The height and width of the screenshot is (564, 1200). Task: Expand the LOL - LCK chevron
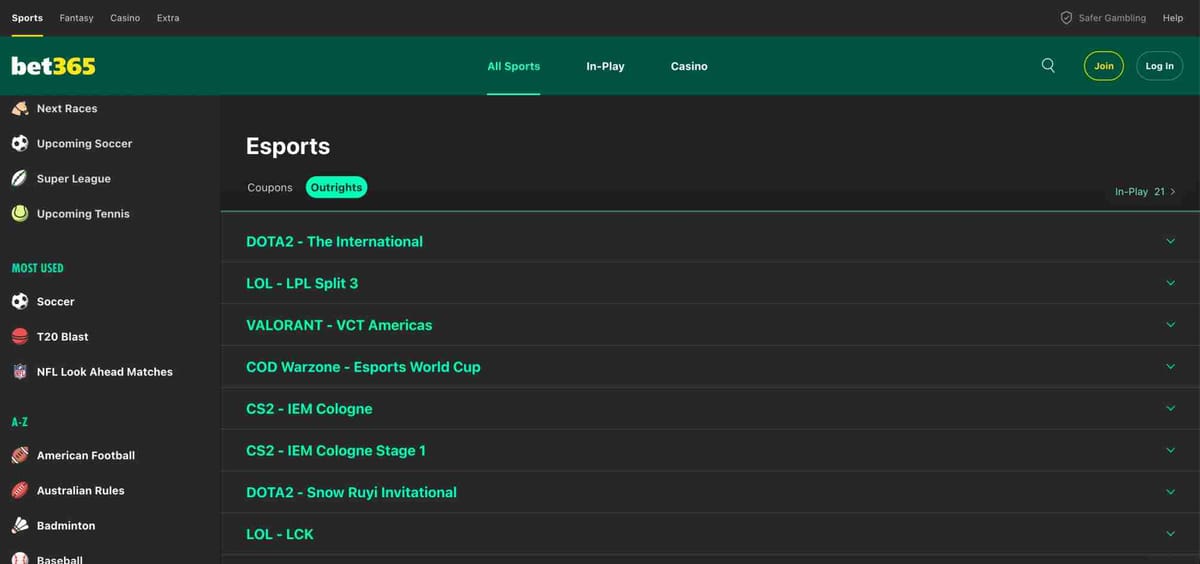click(x=1171, y=534)
